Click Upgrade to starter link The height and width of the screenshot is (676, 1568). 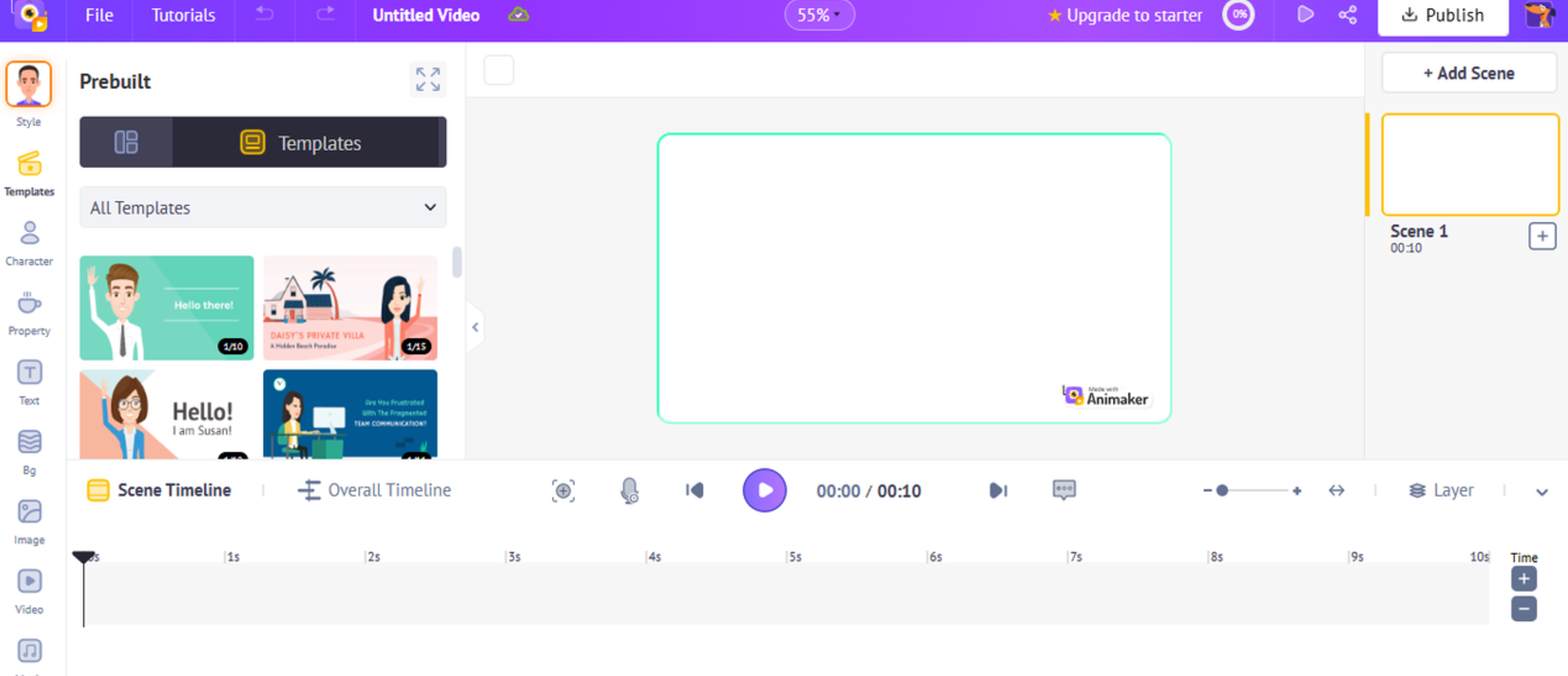pyautogui.click(x=1125, y=15)
